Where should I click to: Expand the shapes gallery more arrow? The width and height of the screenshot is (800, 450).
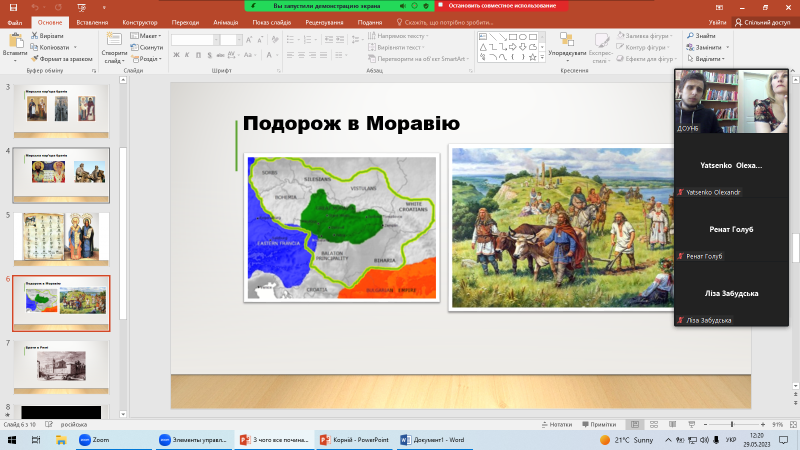tap(542, 58)
